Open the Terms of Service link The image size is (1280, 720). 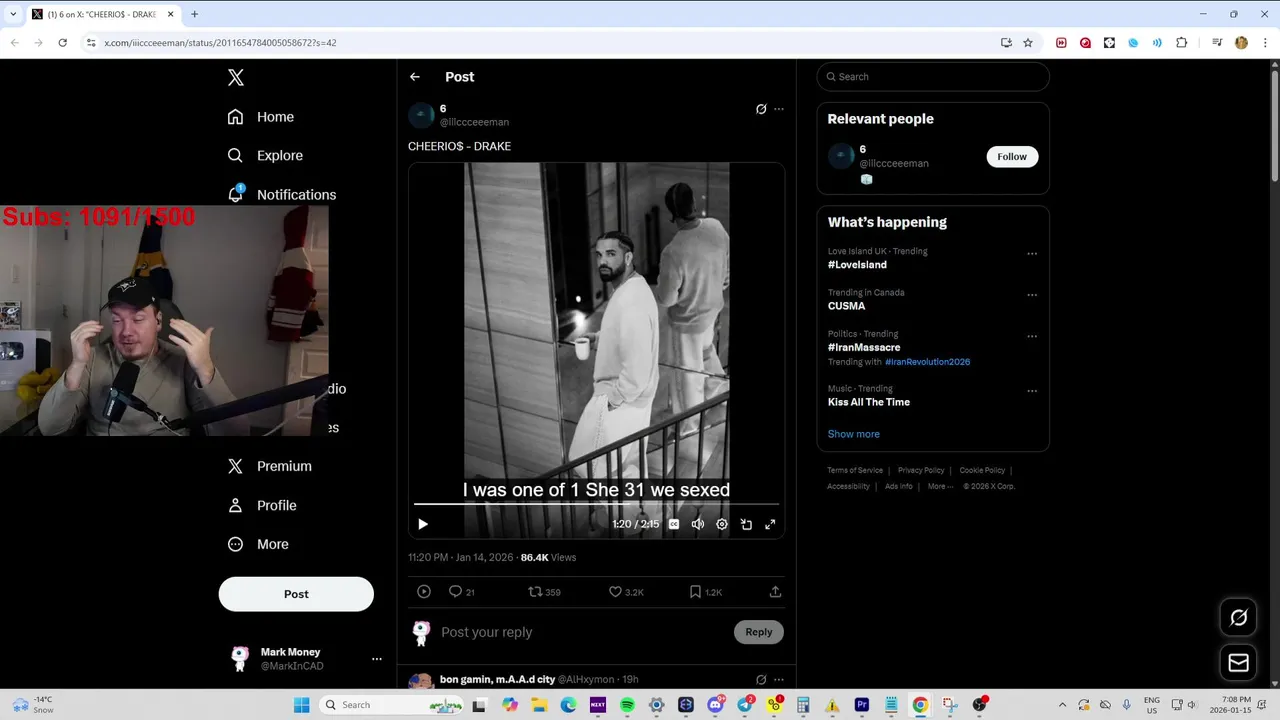[x=855, y=470]
